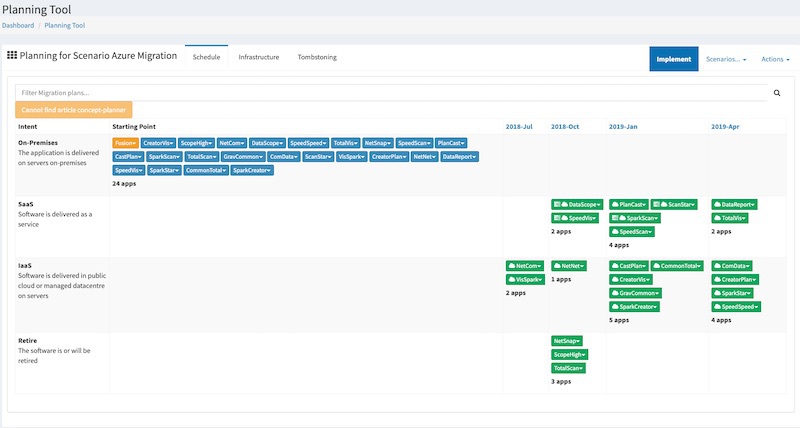800x428 pixels.
Task: Switch to the Infrastructure tab
Action: [259, 57]
